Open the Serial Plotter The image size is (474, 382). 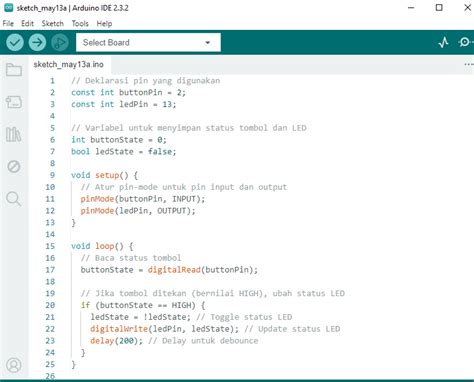[443, 42]
